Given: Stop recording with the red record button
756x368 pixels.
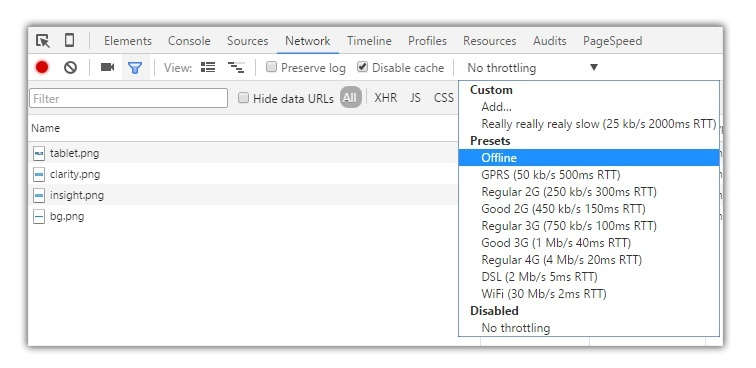Looking at the screenshot, I should point(42,68).
